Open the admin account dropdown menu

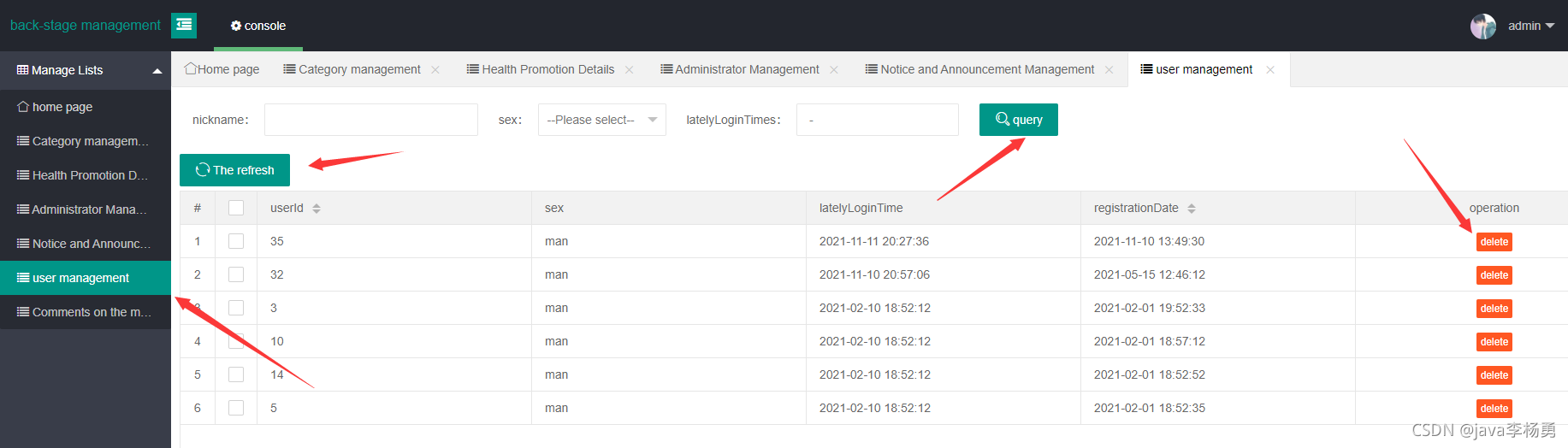(1531, 26)
